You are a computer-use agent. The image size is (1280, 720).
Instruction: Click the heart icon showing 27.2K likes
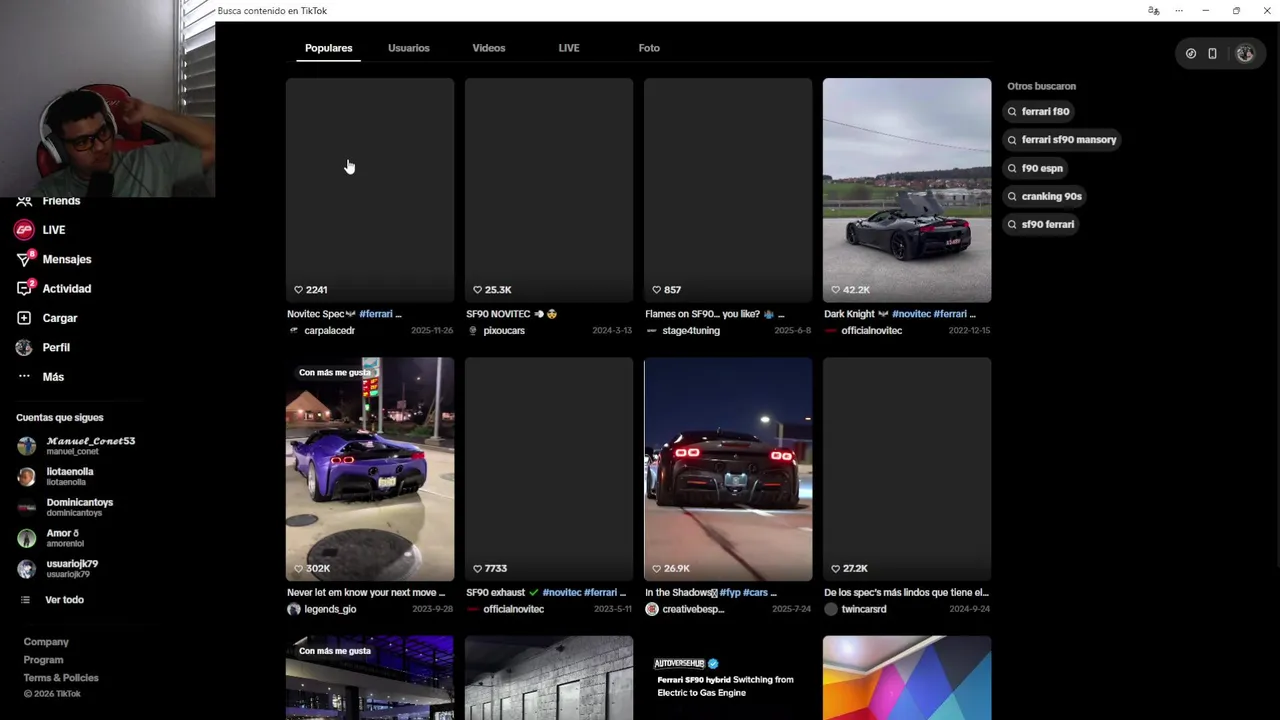[835, 569]
